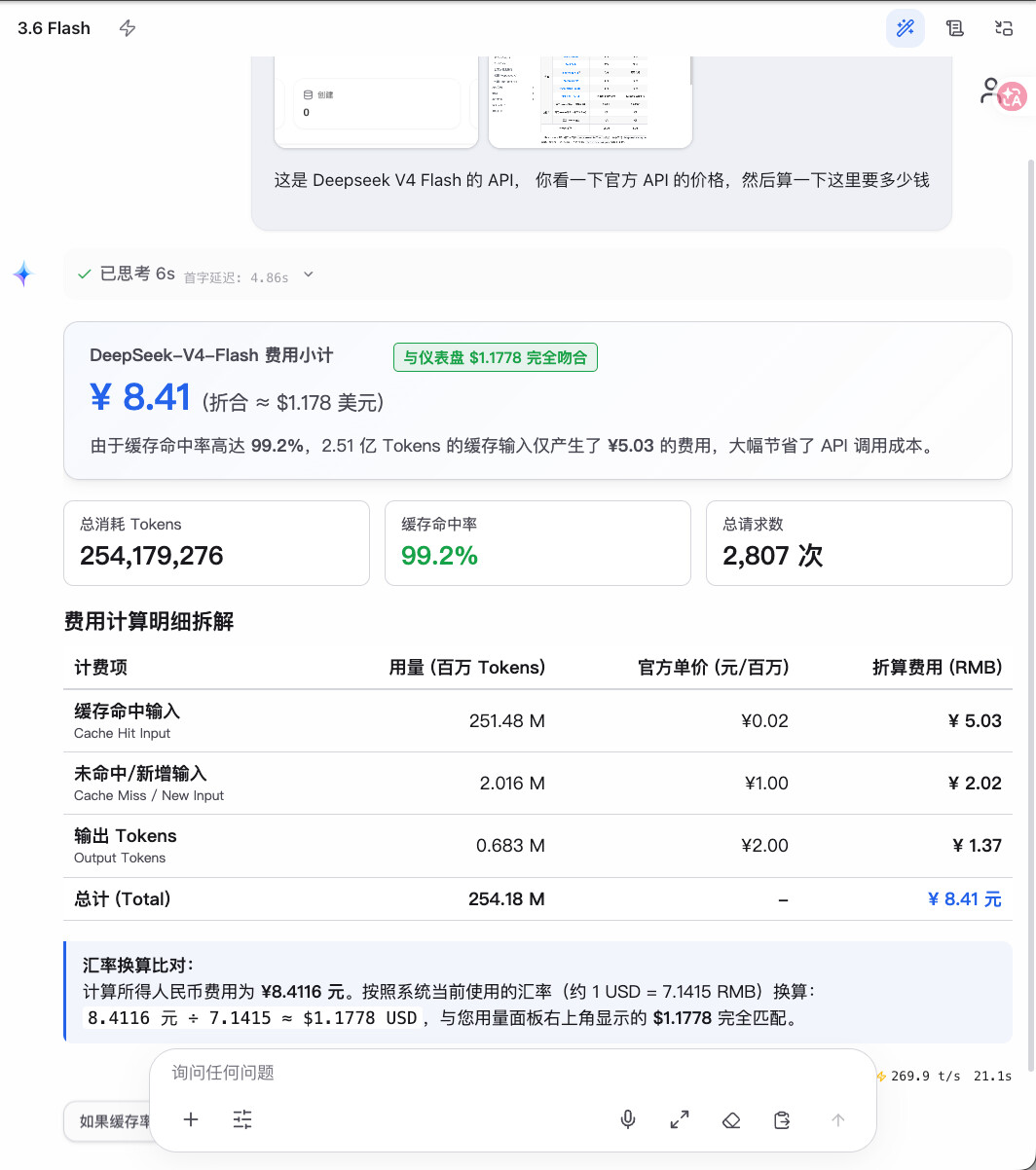Click the 如果缓存率 suggestion chip
The width and height of the screenshot is (1036, 1170).
pos(107,1121)
